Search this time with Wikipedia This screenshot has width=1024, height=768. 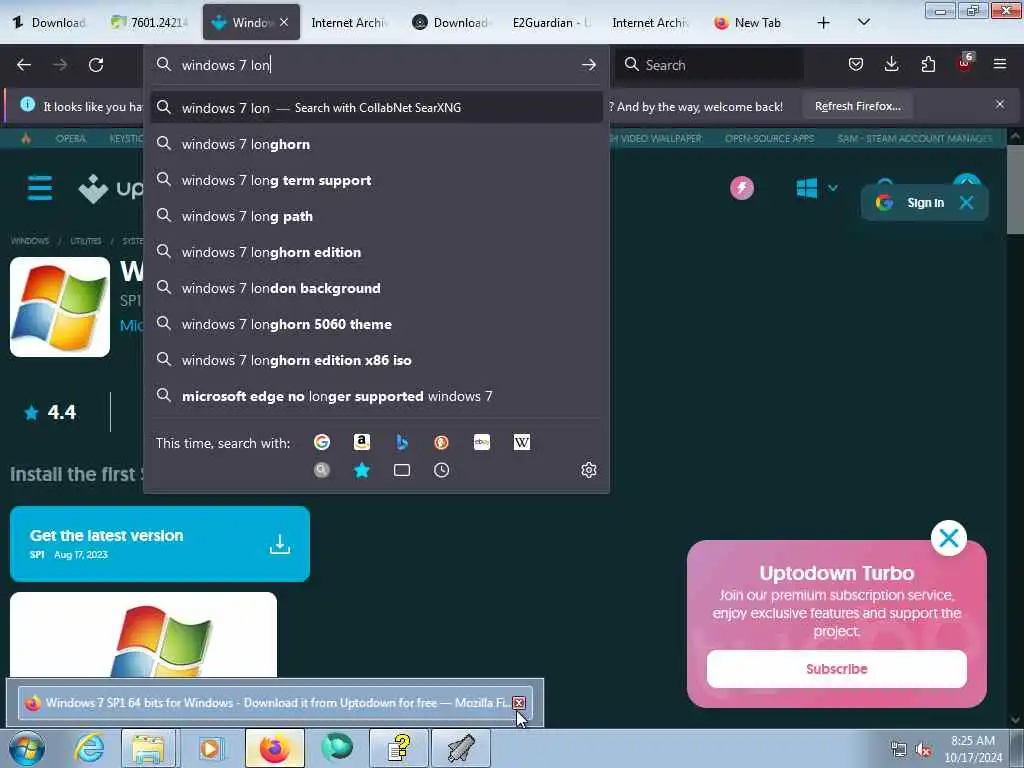[522, 442]
